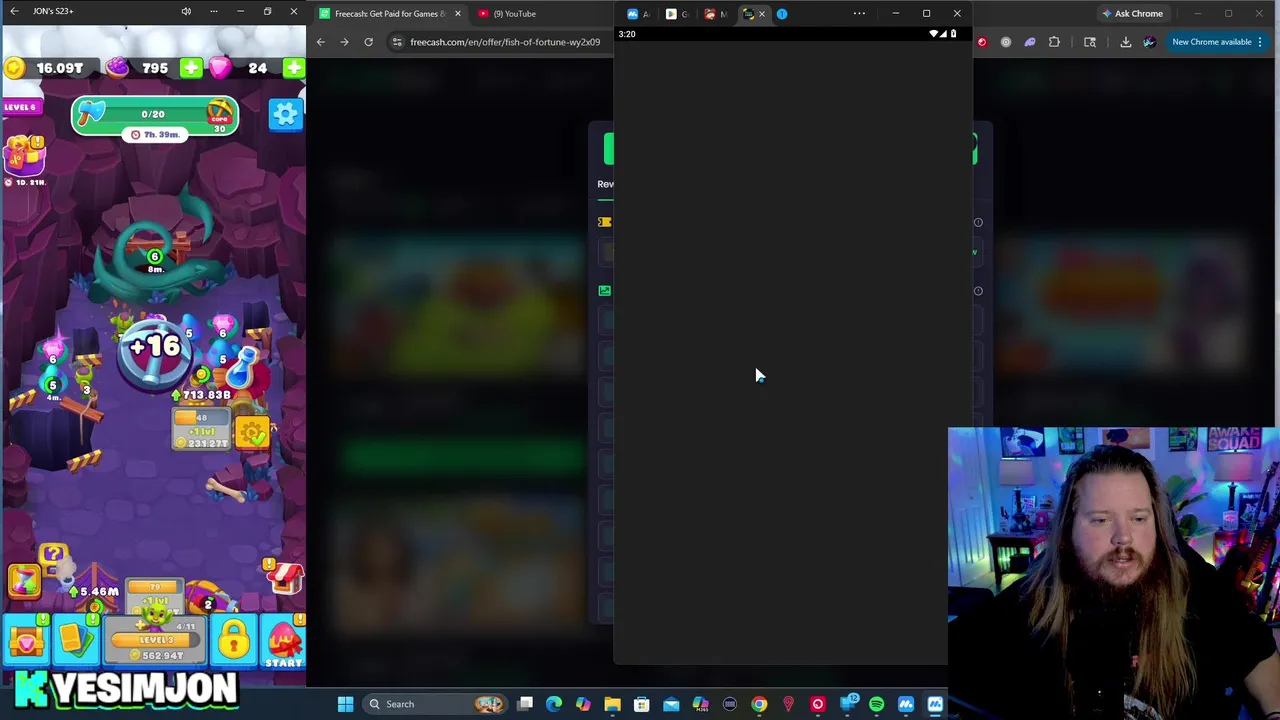
Task: Tap the green plus next to purple gems
Action: pyautogui.click(x=190, y=68)
